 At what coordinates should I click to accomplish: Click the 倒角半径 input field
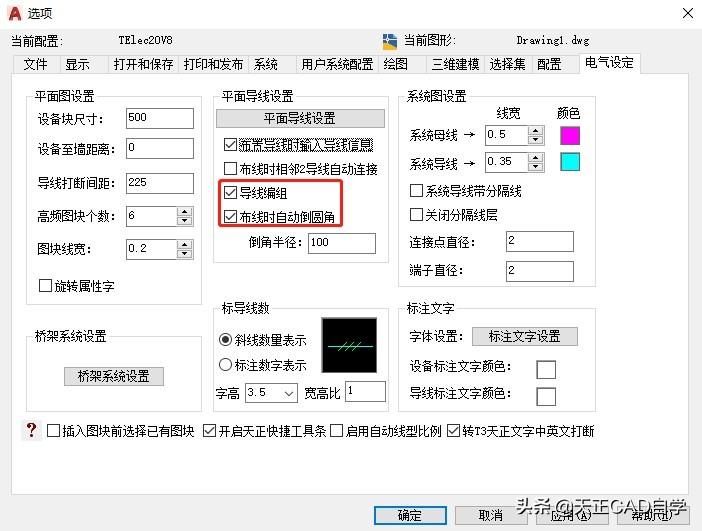(341, 243)
